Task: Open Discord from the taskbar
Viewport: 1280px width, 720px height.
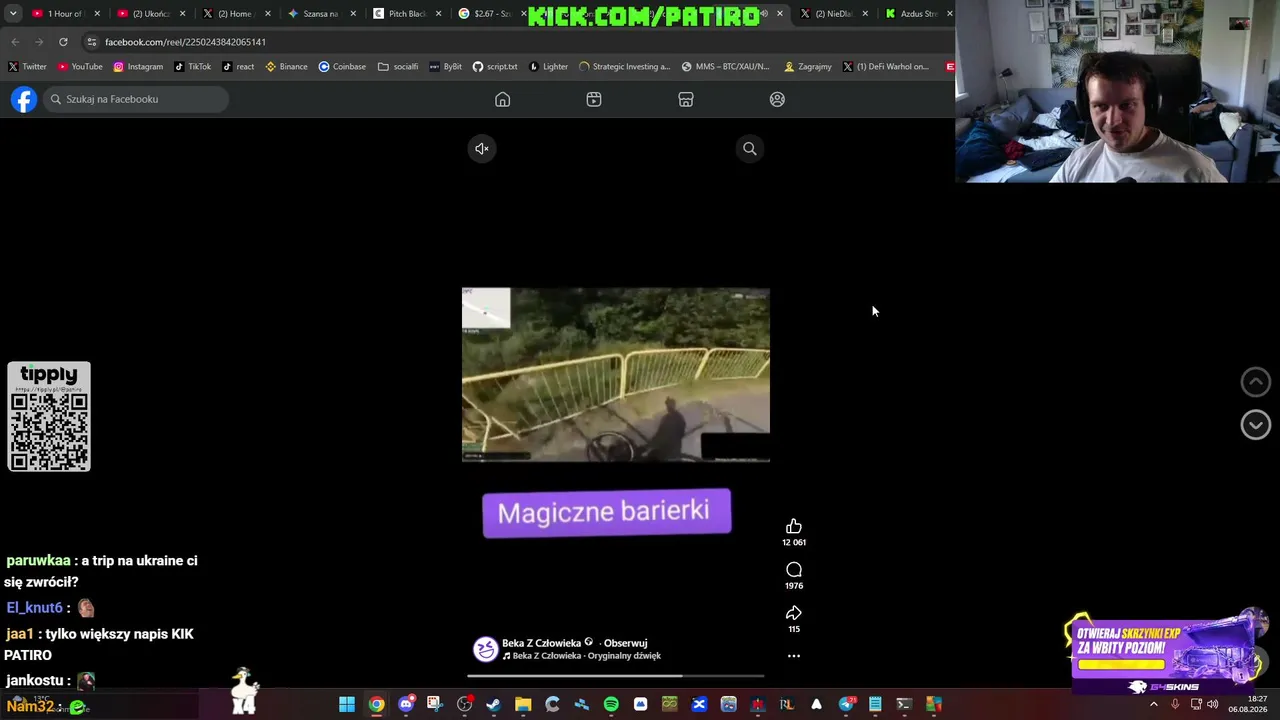Action: [x=406, y=705]
